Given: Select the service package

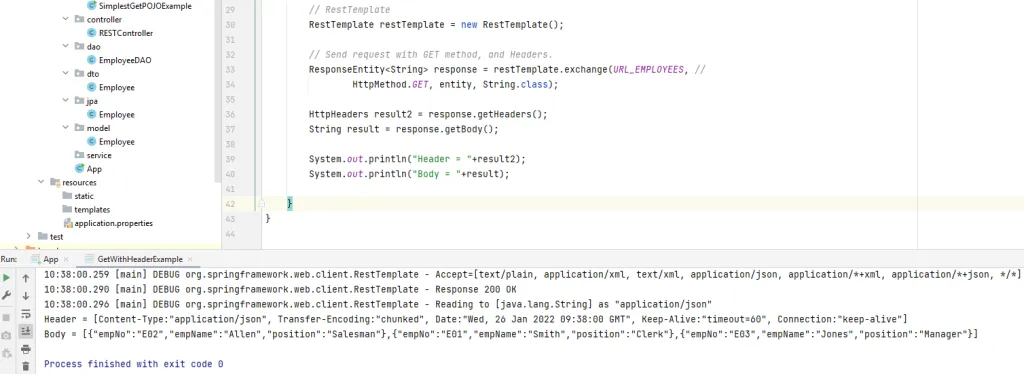Looking at the screenshot, I should coord(99,155).
